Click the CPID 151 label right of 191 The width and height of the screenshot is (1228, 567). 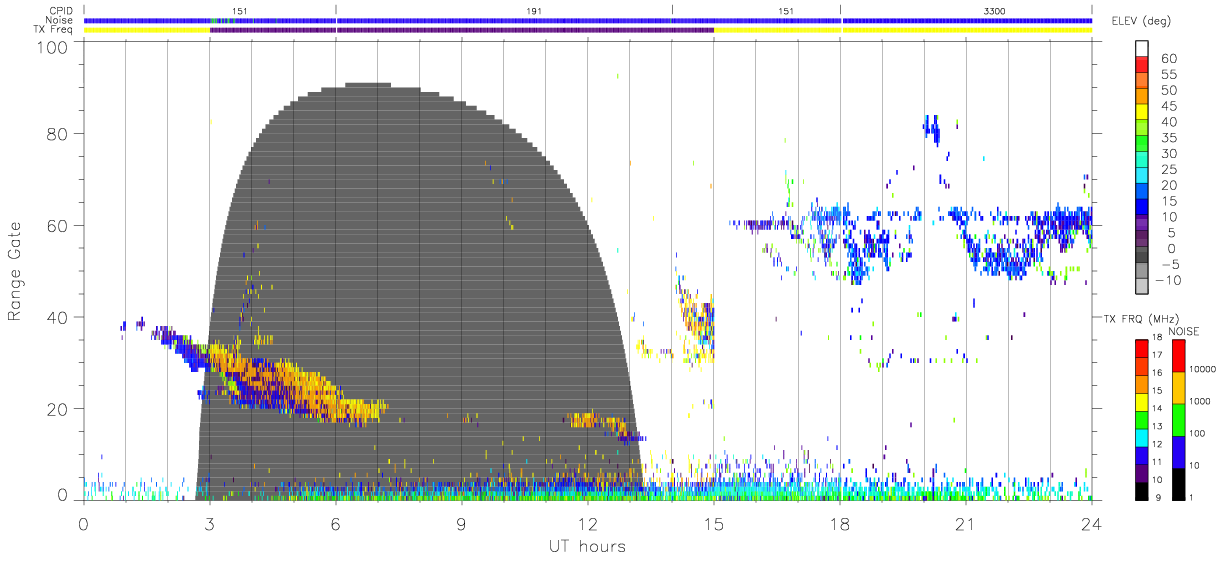point(787,11)
